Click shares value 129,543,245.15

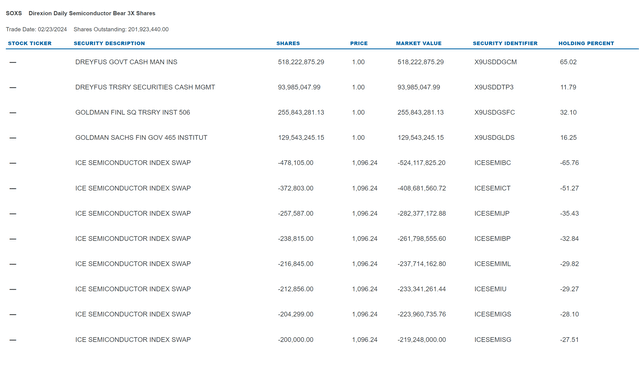[301, 138]
